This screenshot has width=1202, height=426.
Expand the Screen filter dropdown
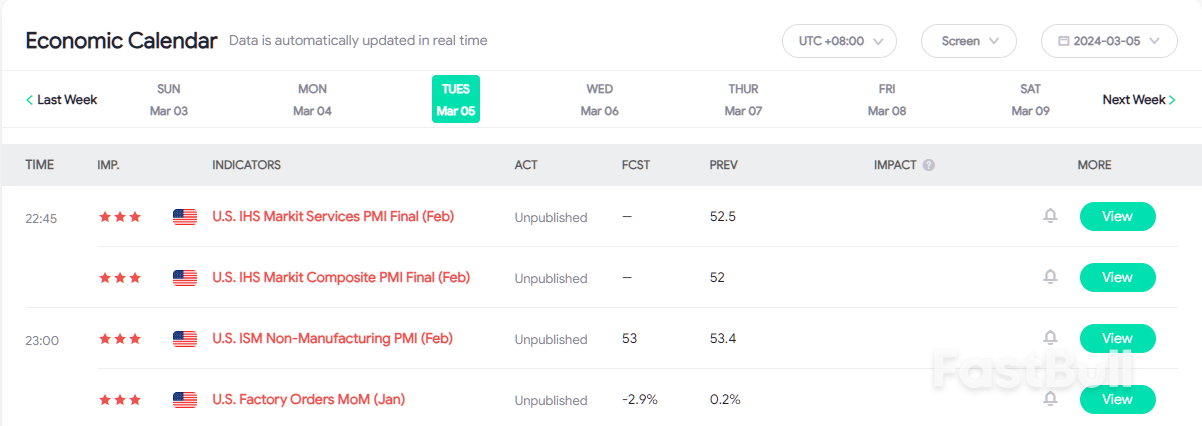click(x=969, y=41)
